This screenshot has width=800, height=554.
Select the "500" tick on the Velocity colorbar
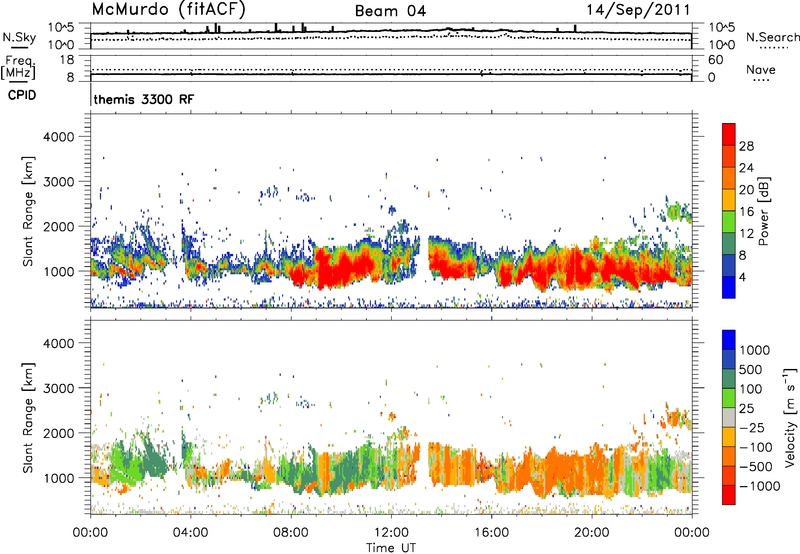(x=751, y=369)
